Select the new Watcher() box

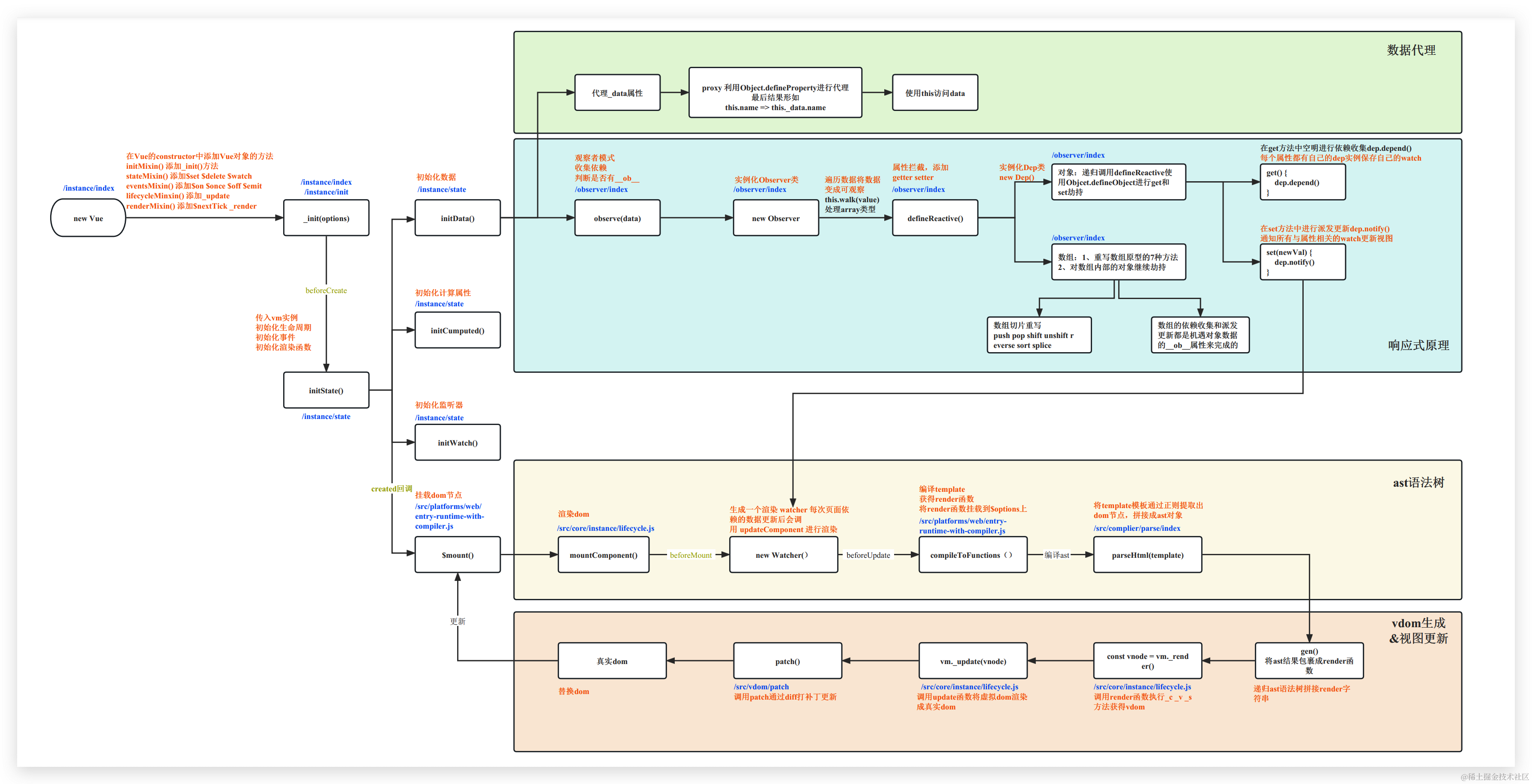783,555
